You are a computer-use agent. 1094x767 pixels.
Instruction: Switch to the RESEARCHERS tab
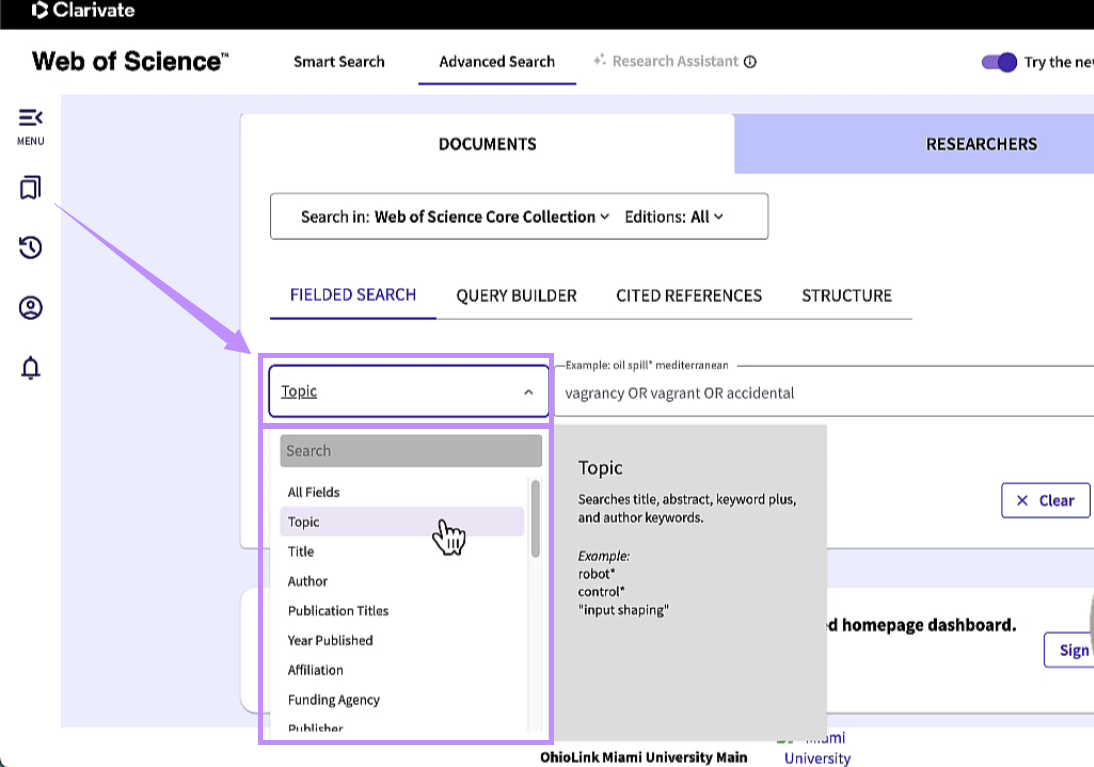point(981,144)
